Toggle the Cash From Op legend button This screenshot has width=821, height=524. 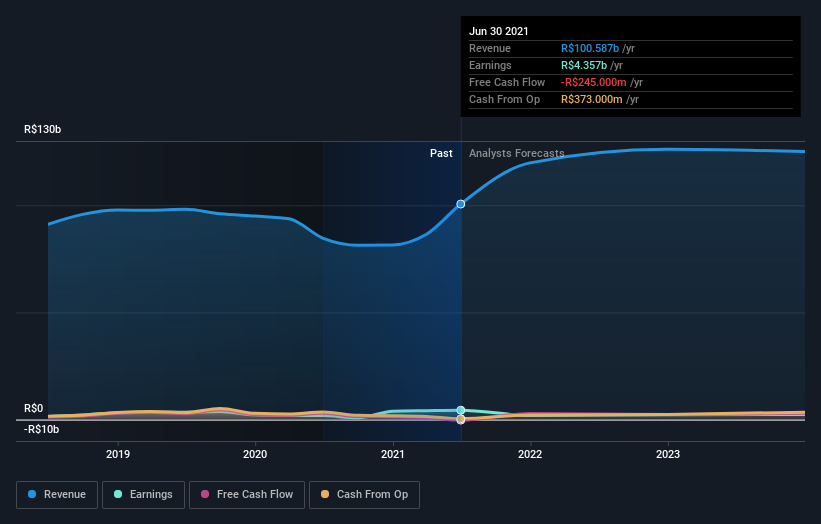(x=364, y=495)
